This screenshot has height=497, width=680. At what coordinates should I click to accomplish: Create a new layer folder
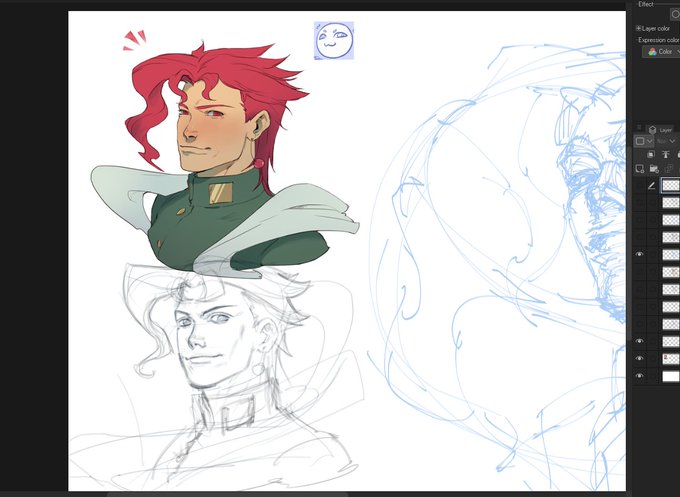click(654, 169)
